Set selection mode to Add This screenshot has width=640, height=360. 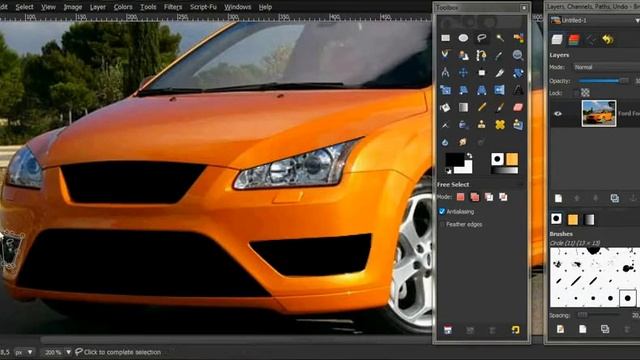475,197
